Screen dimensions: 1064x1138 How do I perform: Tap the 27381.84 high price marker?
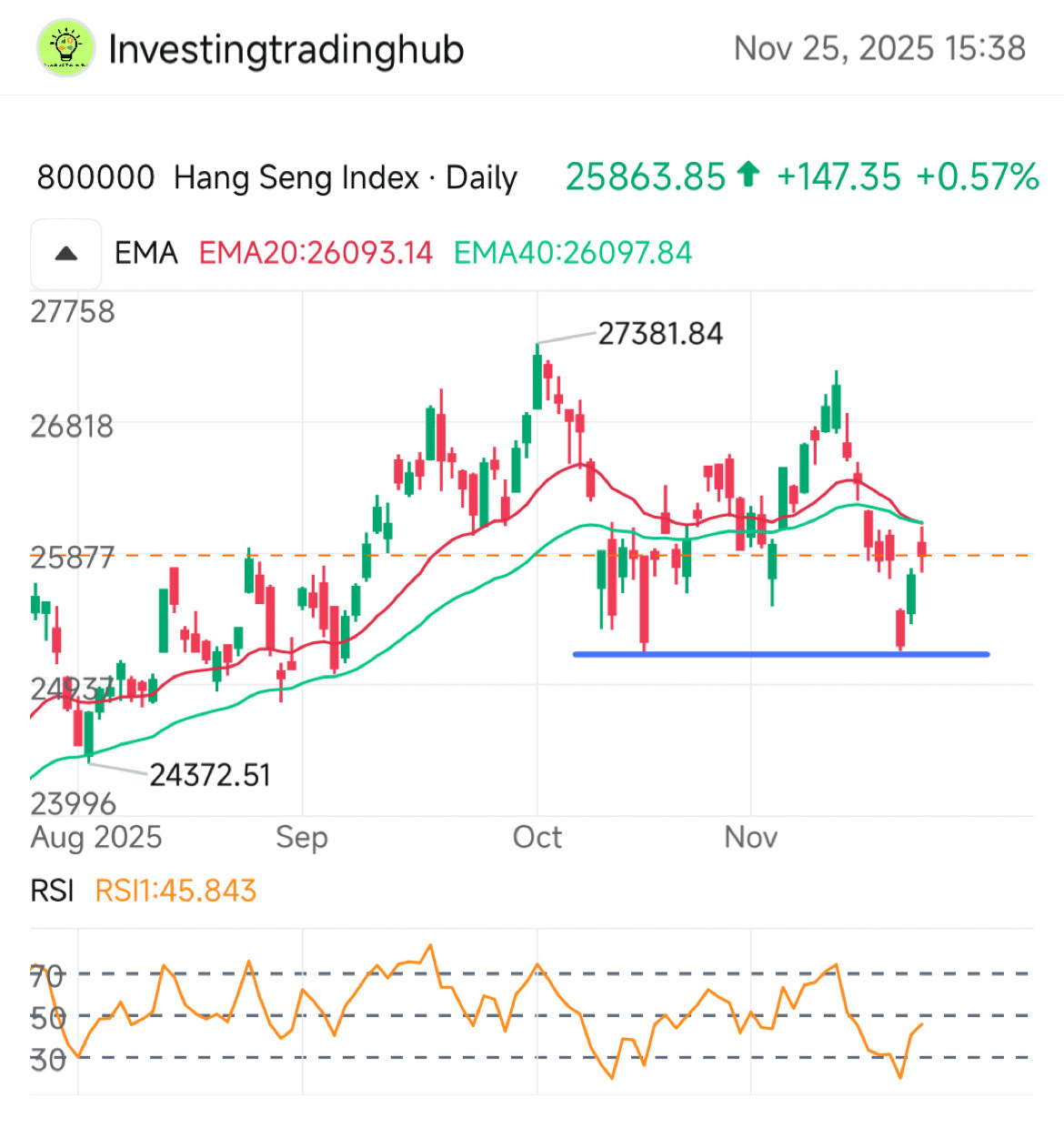[x=660, y=334]
